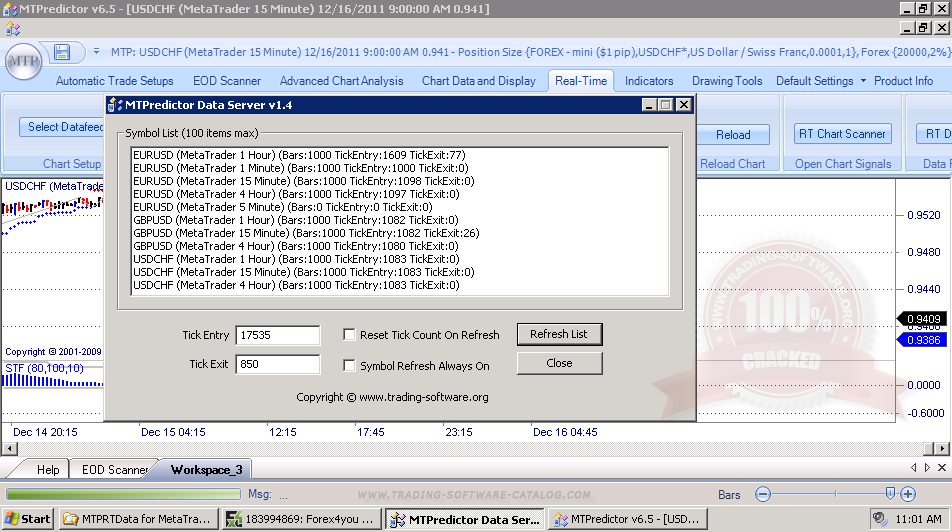
Task: Switch to the EOD Scanner bottom tab
Action: pos(114,469)
